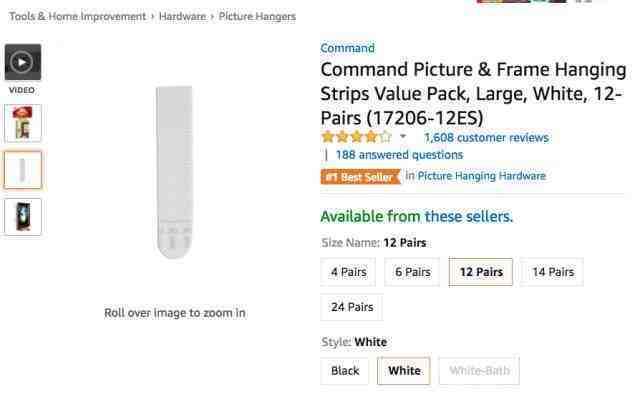Select the White-Bath style option
The width and height of the screenshot is (640, 394).
coord(479,371)
